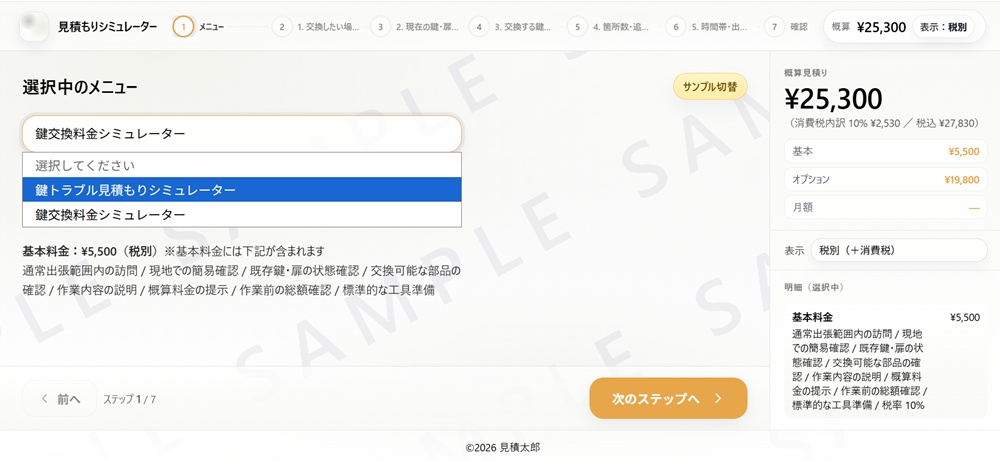Choose 鍵トラブル見積もりシミュレーター from the list

click(x=241, y=190)
